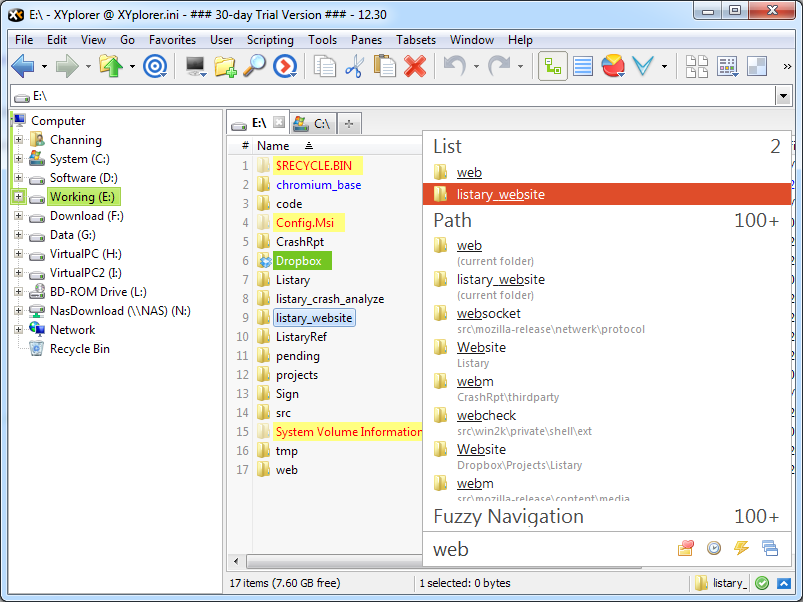This screenshot has width=803, height=602.
Task: Click the blue Back arrow button
Action: [23, 67]
